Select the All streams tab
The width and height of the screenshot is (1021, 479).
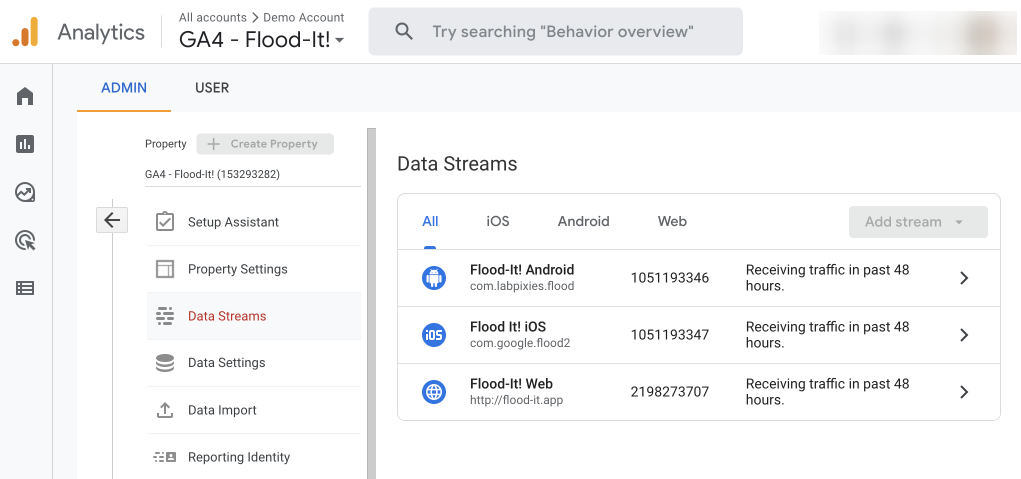click(430, 221)
